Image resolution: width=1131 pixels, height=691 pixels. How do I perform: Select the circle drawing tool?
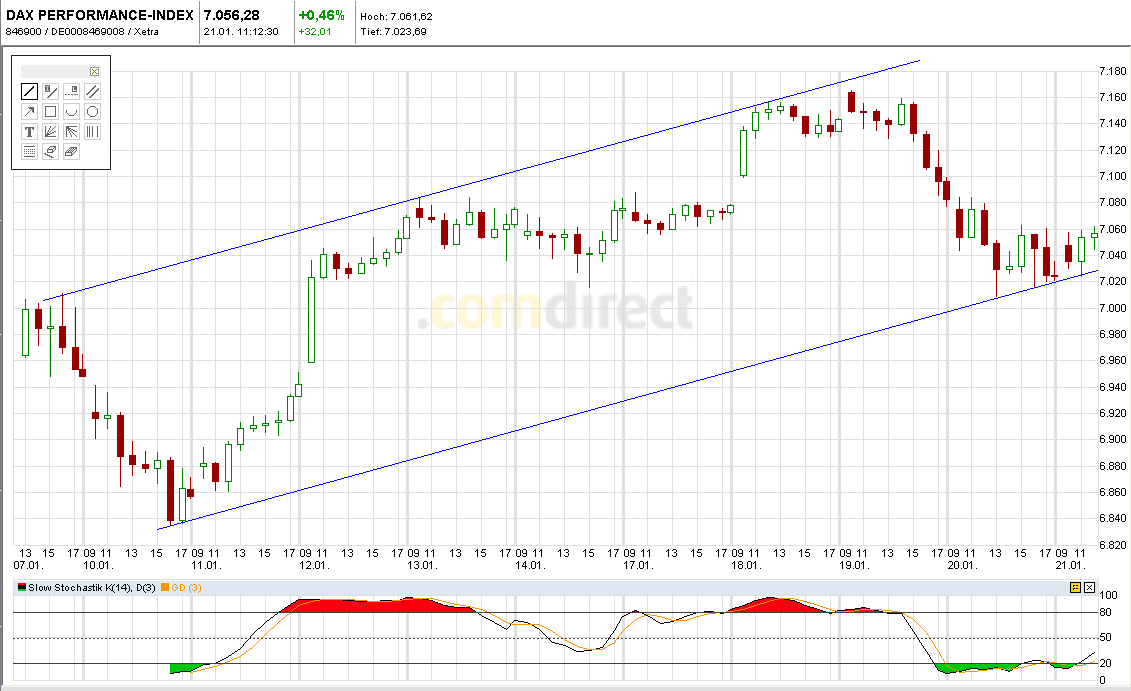coord(91,111)
